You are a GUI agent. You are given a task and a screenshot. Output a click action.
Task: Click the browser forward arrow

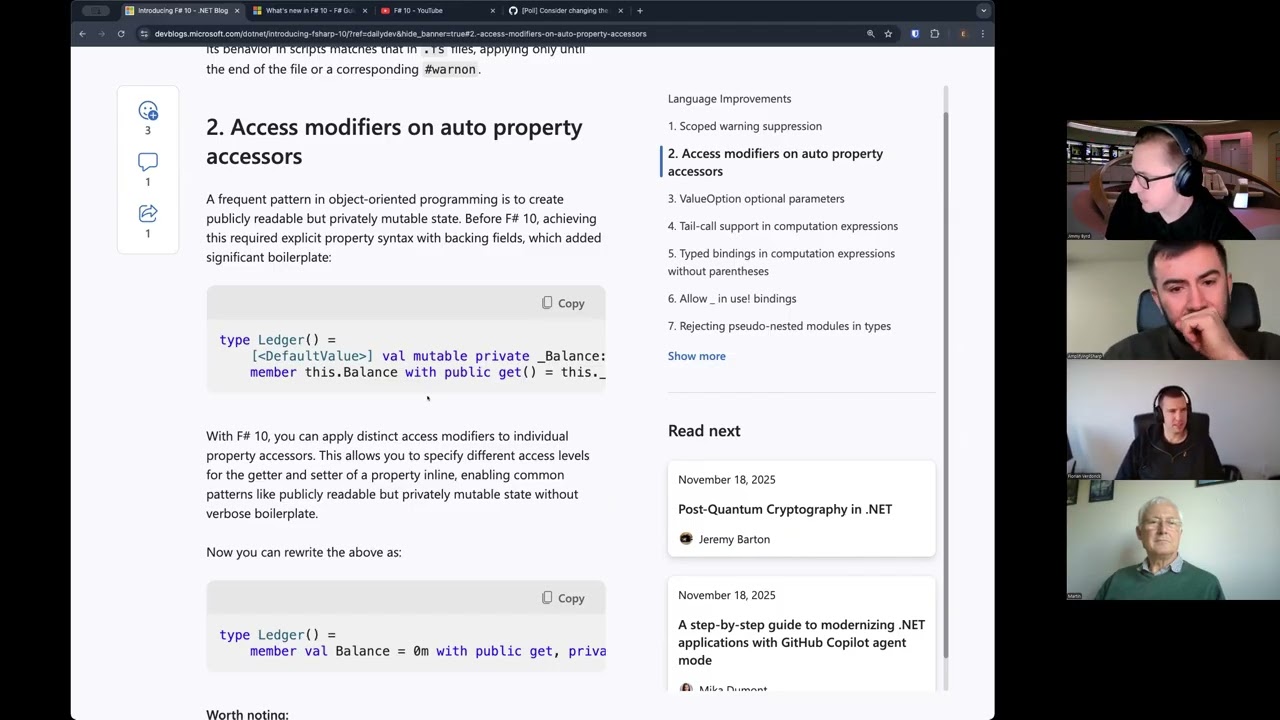(x=101, y=34)
